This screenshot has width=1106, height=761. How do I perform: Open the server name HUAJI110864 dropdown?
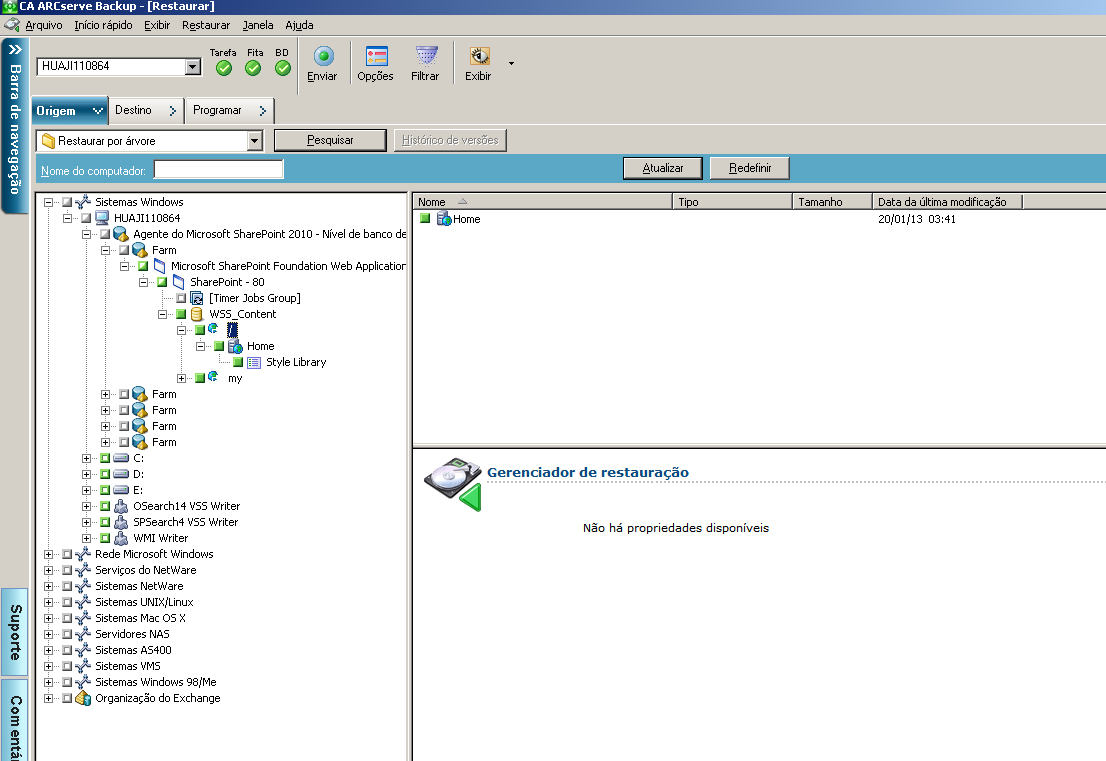193,67
